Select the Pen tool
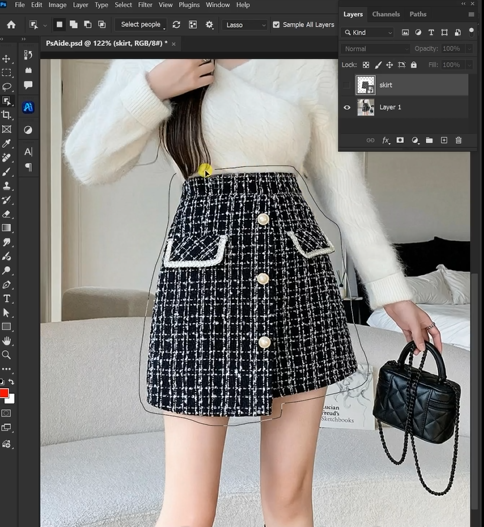484x527 pixels. 6,285
